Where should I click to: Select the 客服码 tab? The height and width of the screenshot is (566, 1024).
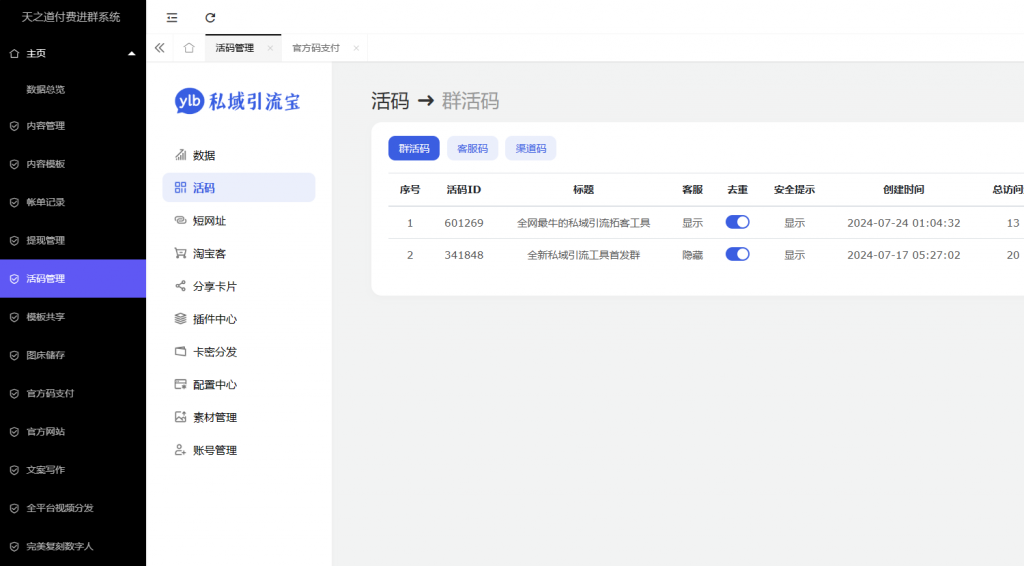click(x=472, y=148)
